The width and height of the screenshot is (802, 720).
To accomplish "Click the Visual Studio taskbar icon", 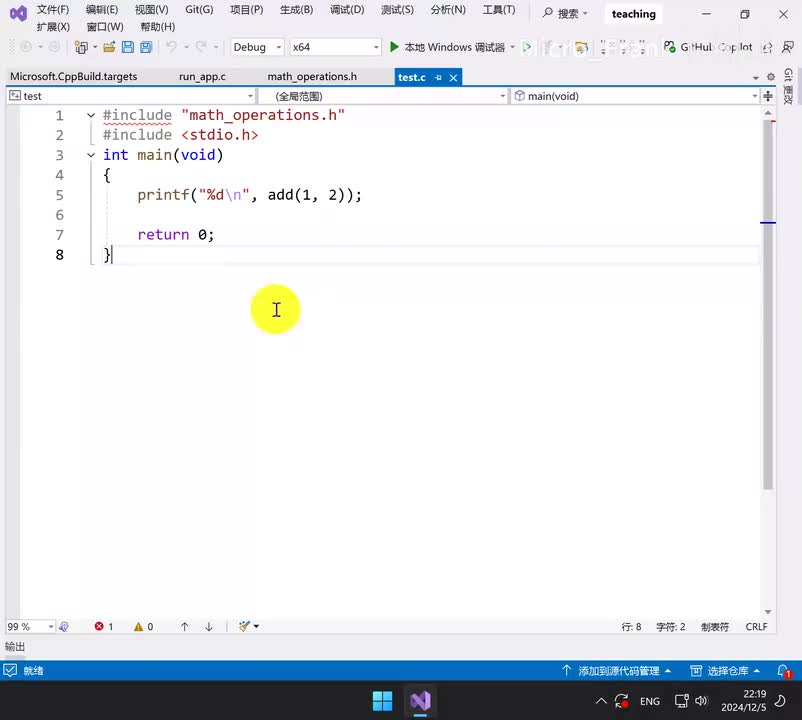I will [420, 701].
